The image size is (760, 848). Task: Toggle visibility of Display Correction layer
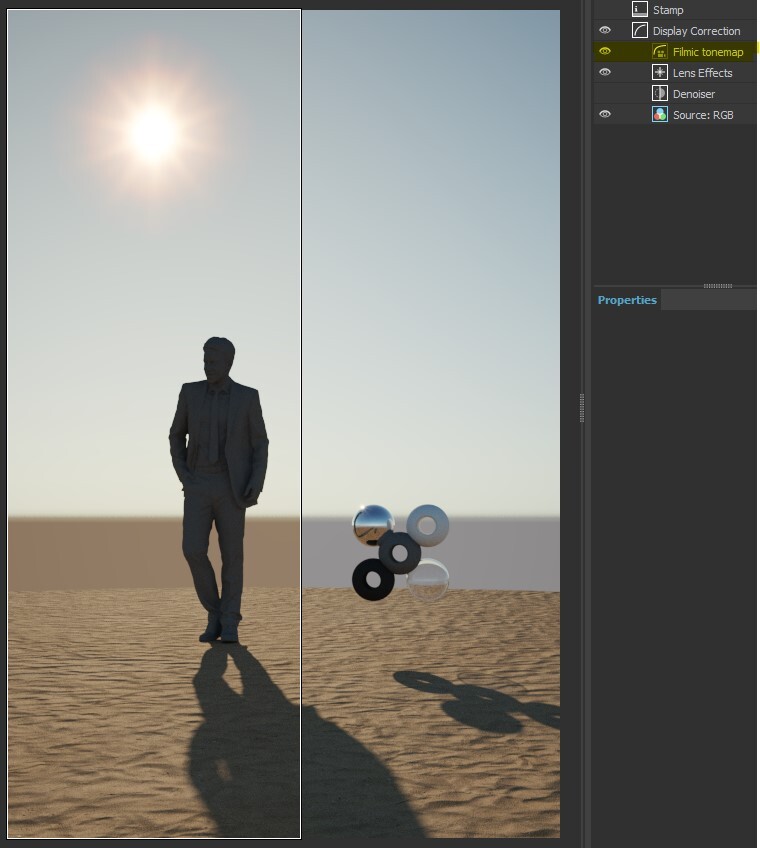coord(605,30)
